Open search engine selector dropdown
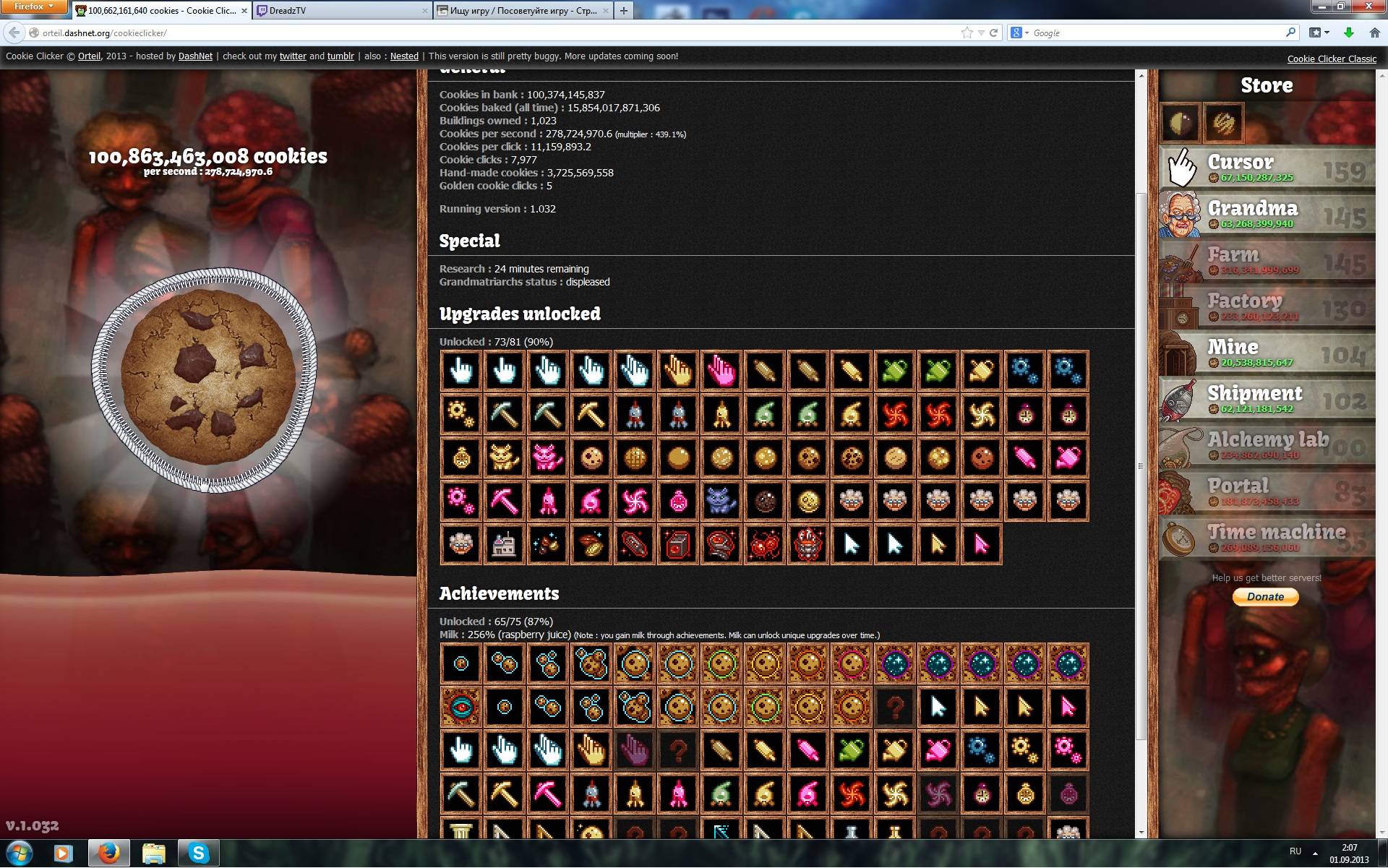1388x868 pixels. click(1019, 33)
